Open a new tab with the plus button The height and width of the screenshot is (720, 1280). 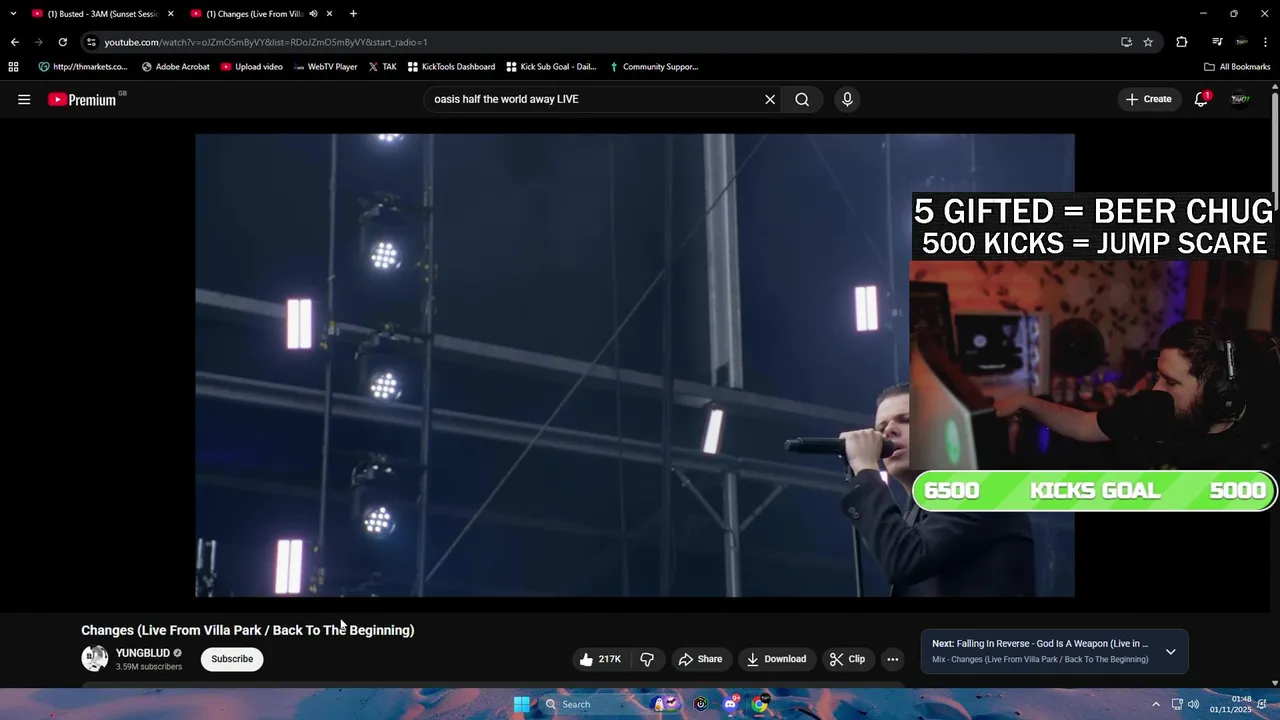353,14
